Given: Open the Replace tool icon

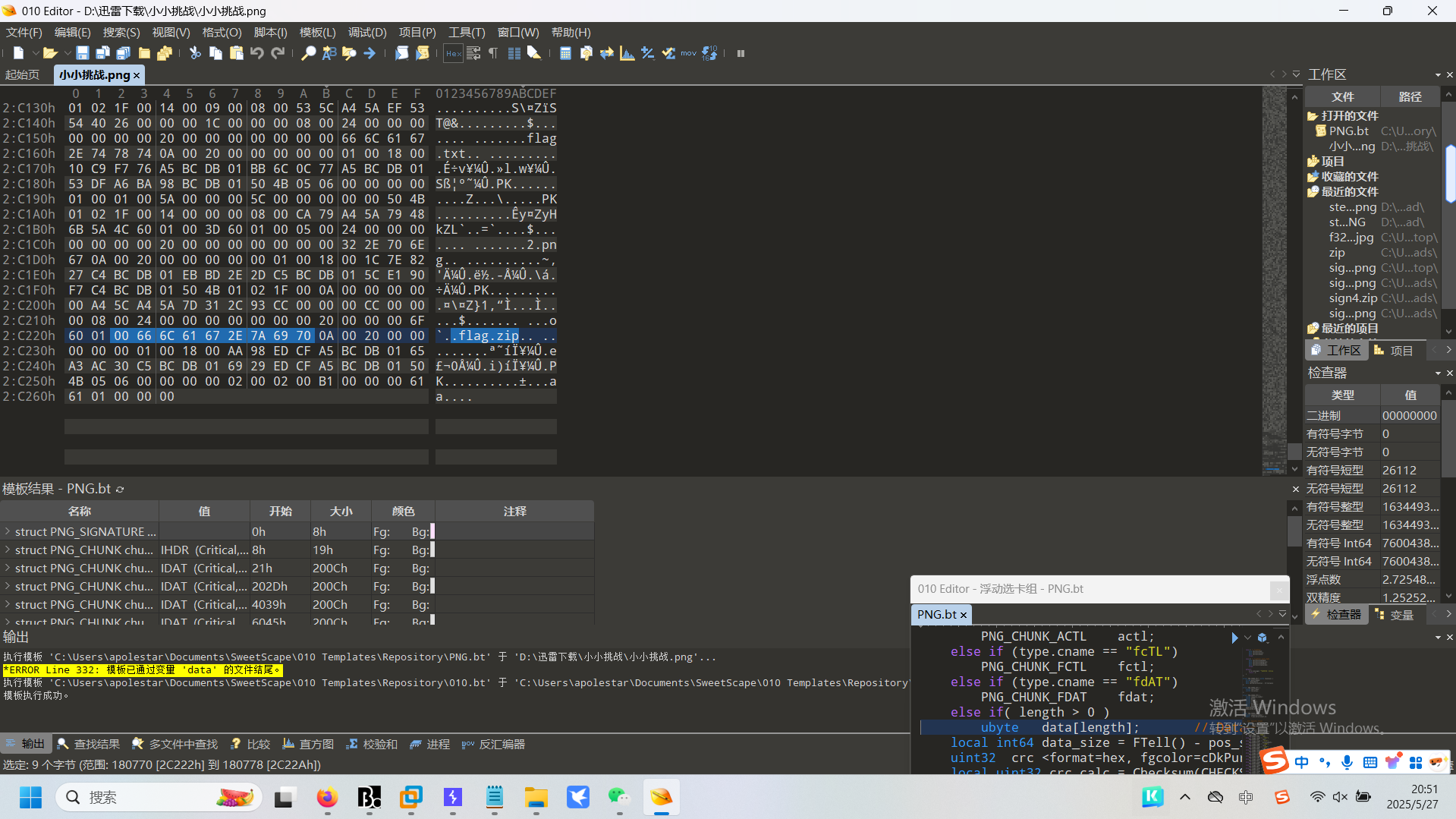Looking at the screenshot, I should (329, 53).
